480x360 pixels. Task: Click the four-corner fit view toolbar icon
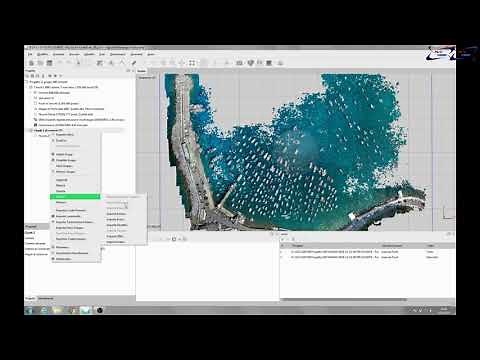pyautogui.click(x=192, y=63)
